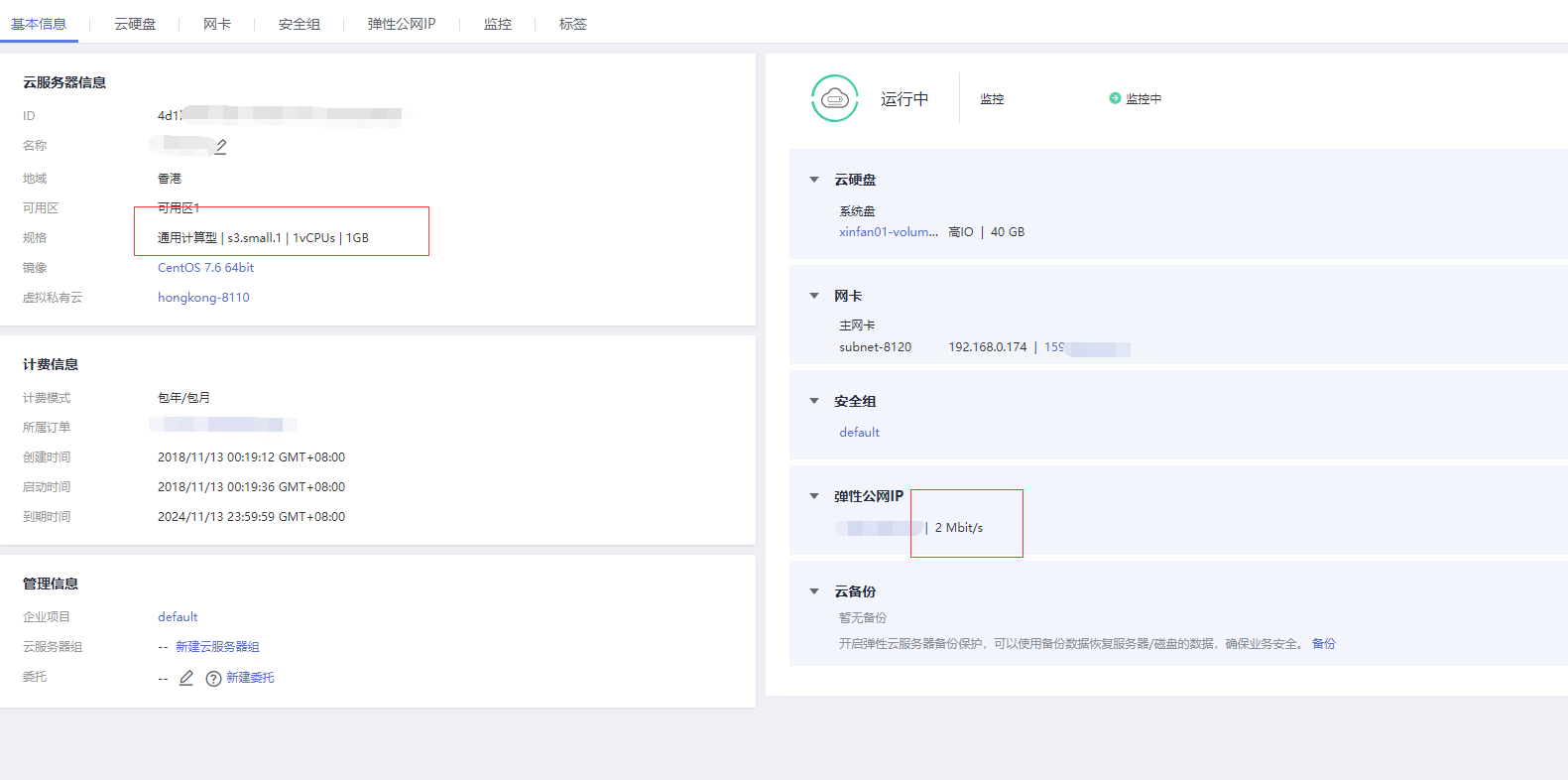This screenshot has width=1568, height=780.
Task: Click the cloud server running status icon
Action: point(835,98)
